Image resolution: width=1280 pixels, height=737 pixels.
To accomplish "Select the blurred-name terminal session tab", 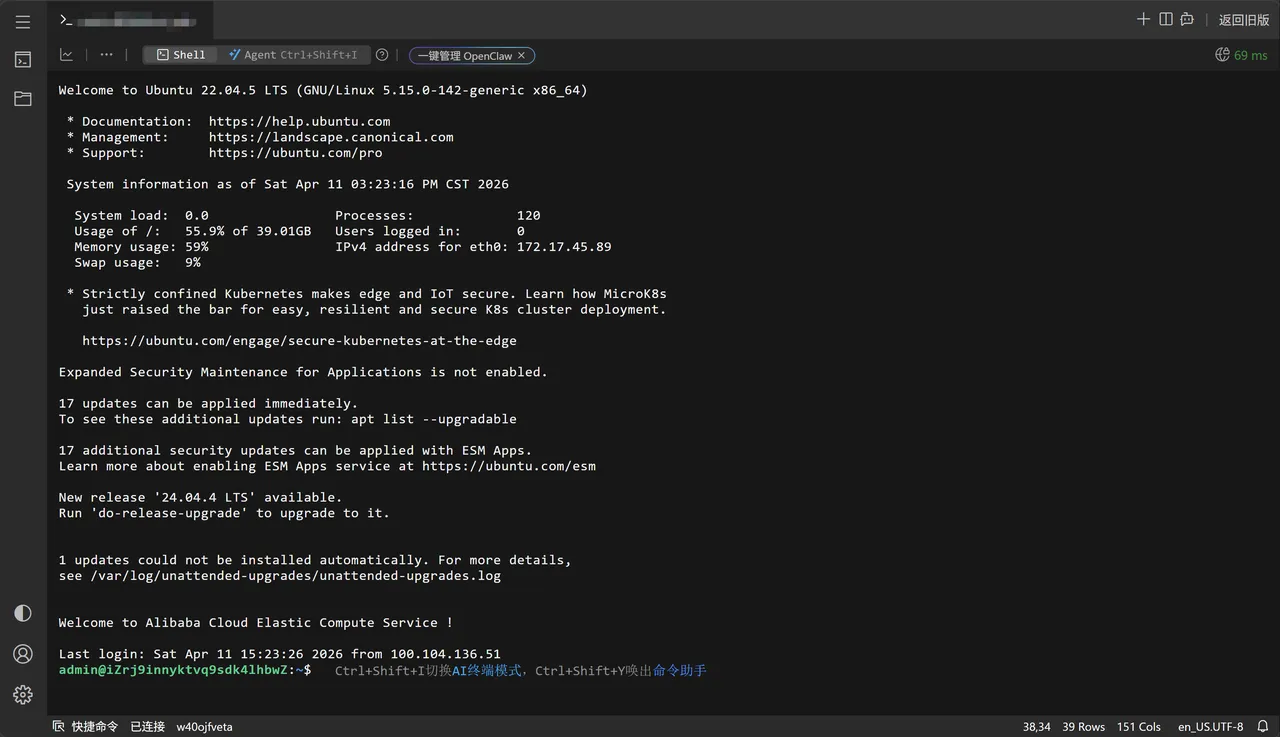I will [130, 20].
